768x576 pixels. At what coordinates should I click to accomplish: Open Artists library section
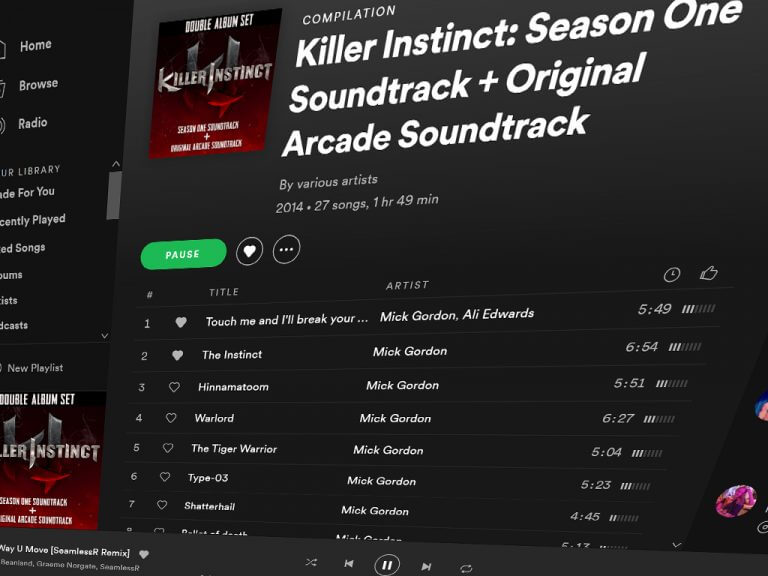point(9,300)
